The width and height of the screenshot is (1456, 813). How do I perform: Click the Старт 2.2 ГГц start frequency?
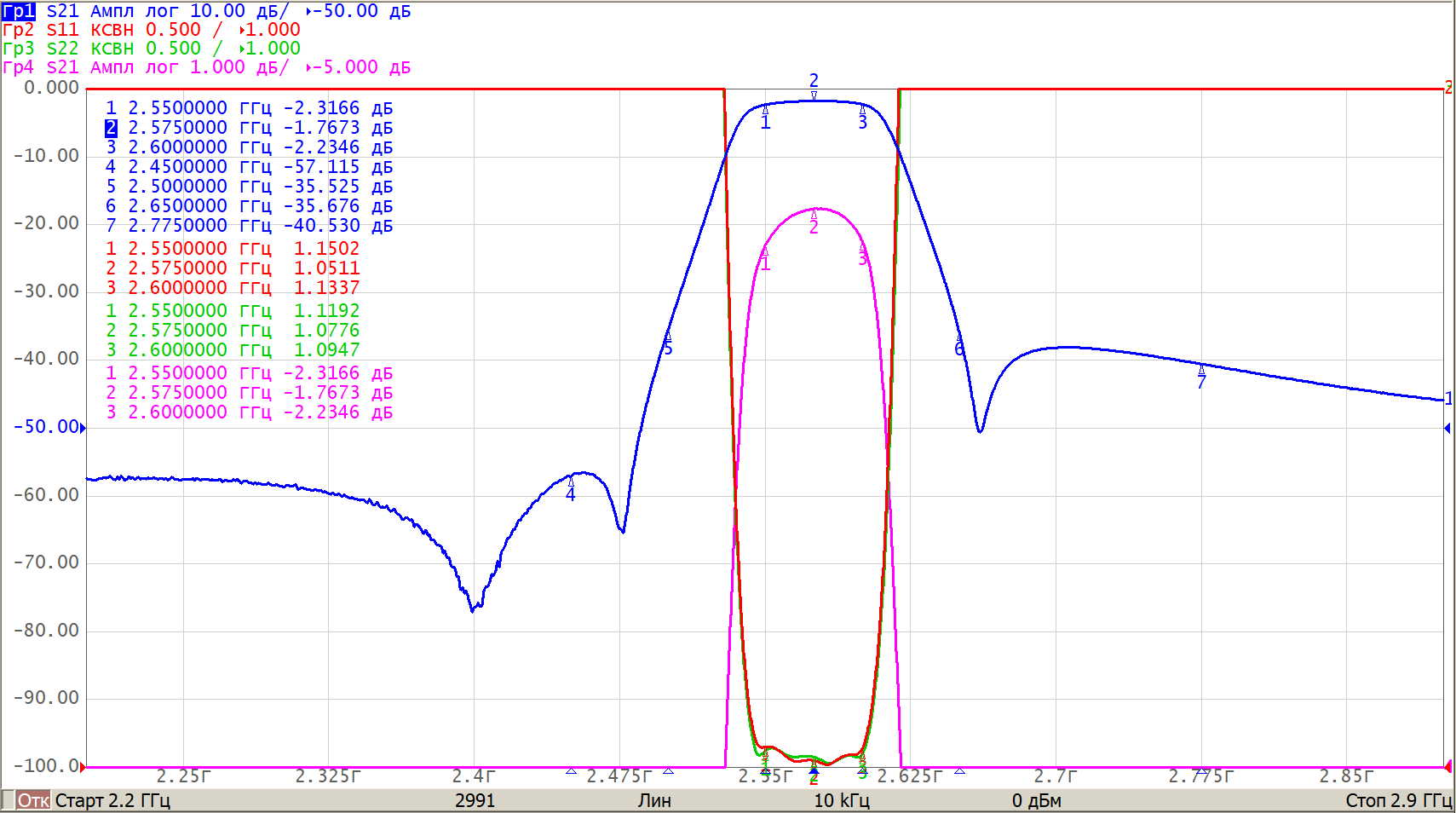pyautogui.click(x=112, y=800)
